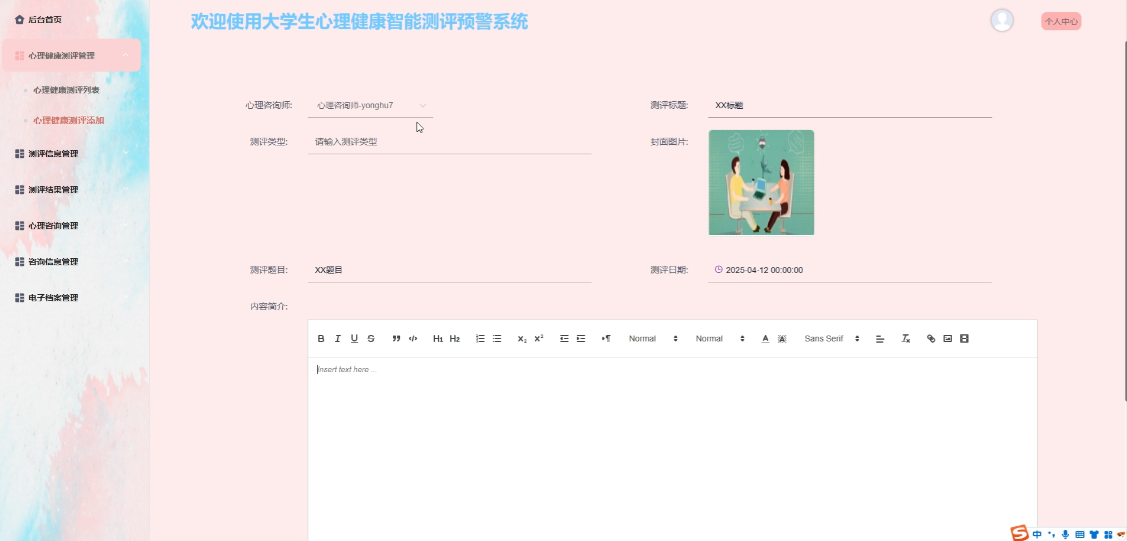Apply Heading 1 style
The image size is (1127, 541).
coord(438,338)
